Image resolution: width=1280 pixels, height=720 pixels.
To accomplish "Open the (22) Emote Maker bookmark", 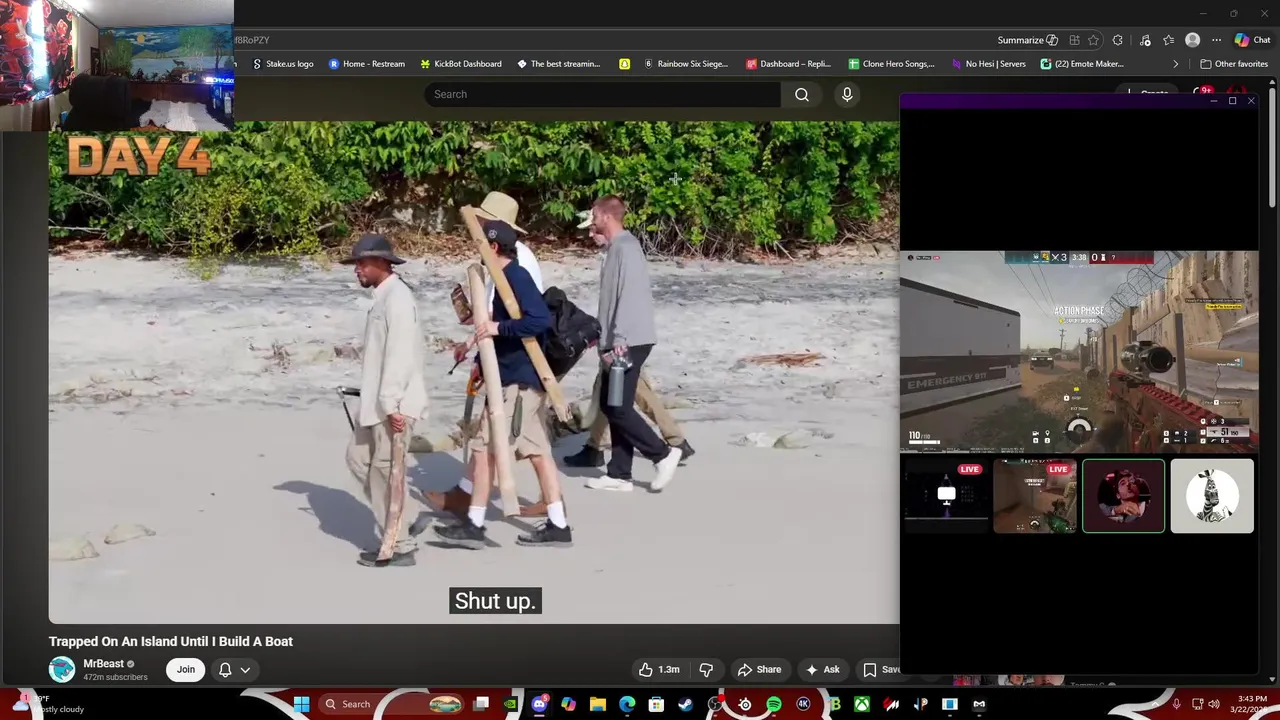I will click(x=1082, y=64).
